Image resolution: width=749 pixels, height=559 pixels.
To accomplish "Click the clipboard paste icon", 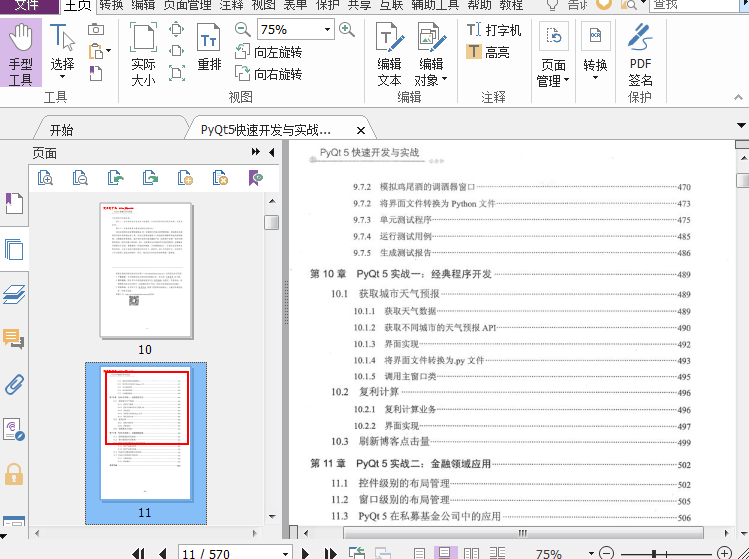I will 96,51.
